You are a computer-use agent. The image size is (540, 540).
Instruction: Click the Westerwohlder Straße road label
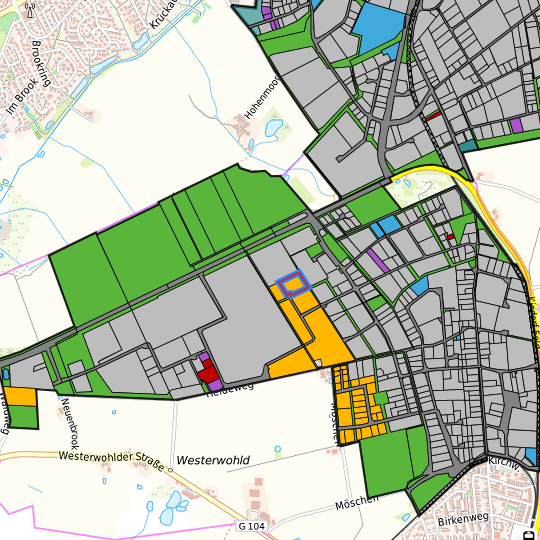pos(112,460)
